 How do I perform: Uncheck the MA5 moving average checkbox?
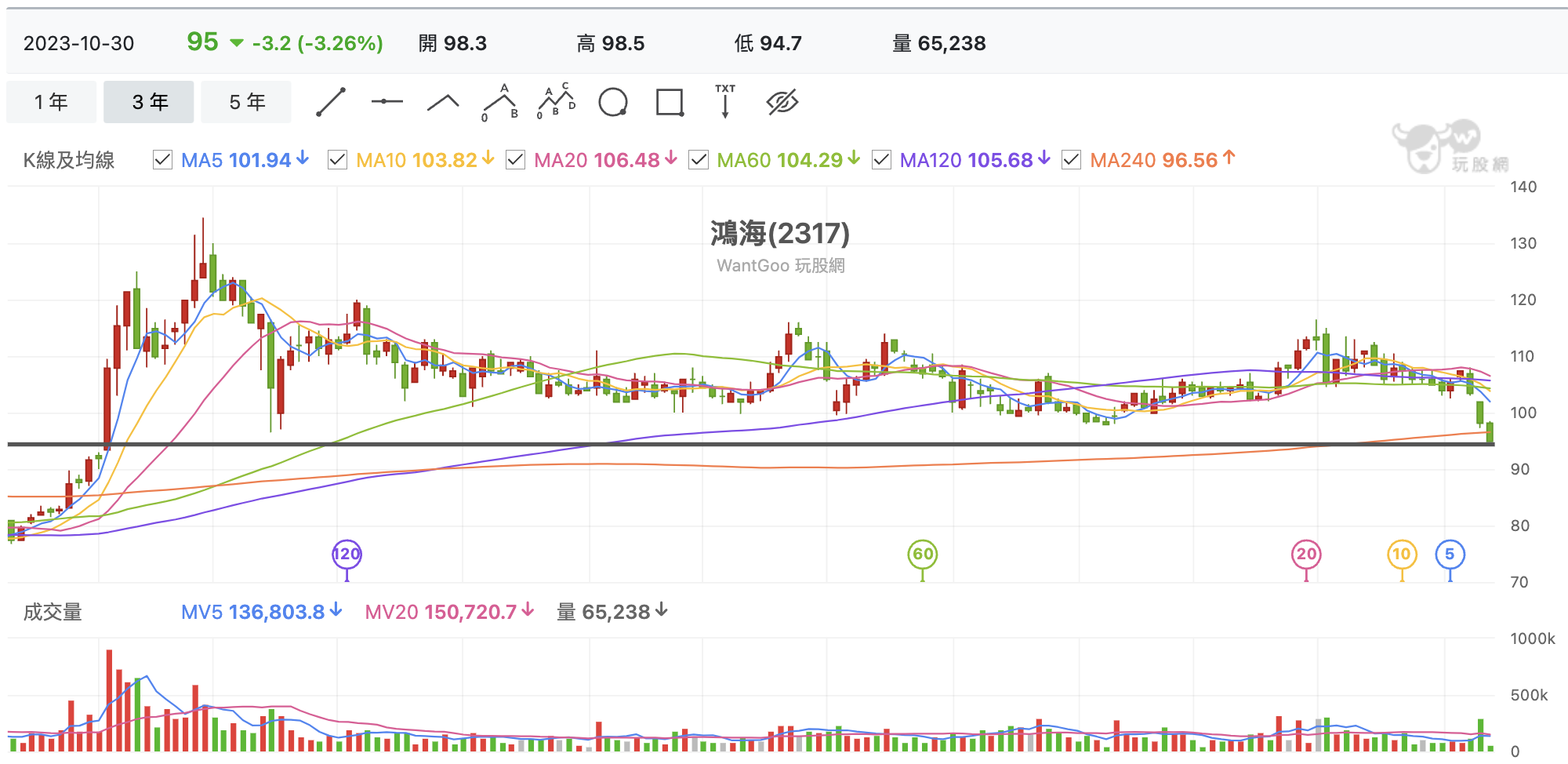click(x=162, y=160)
